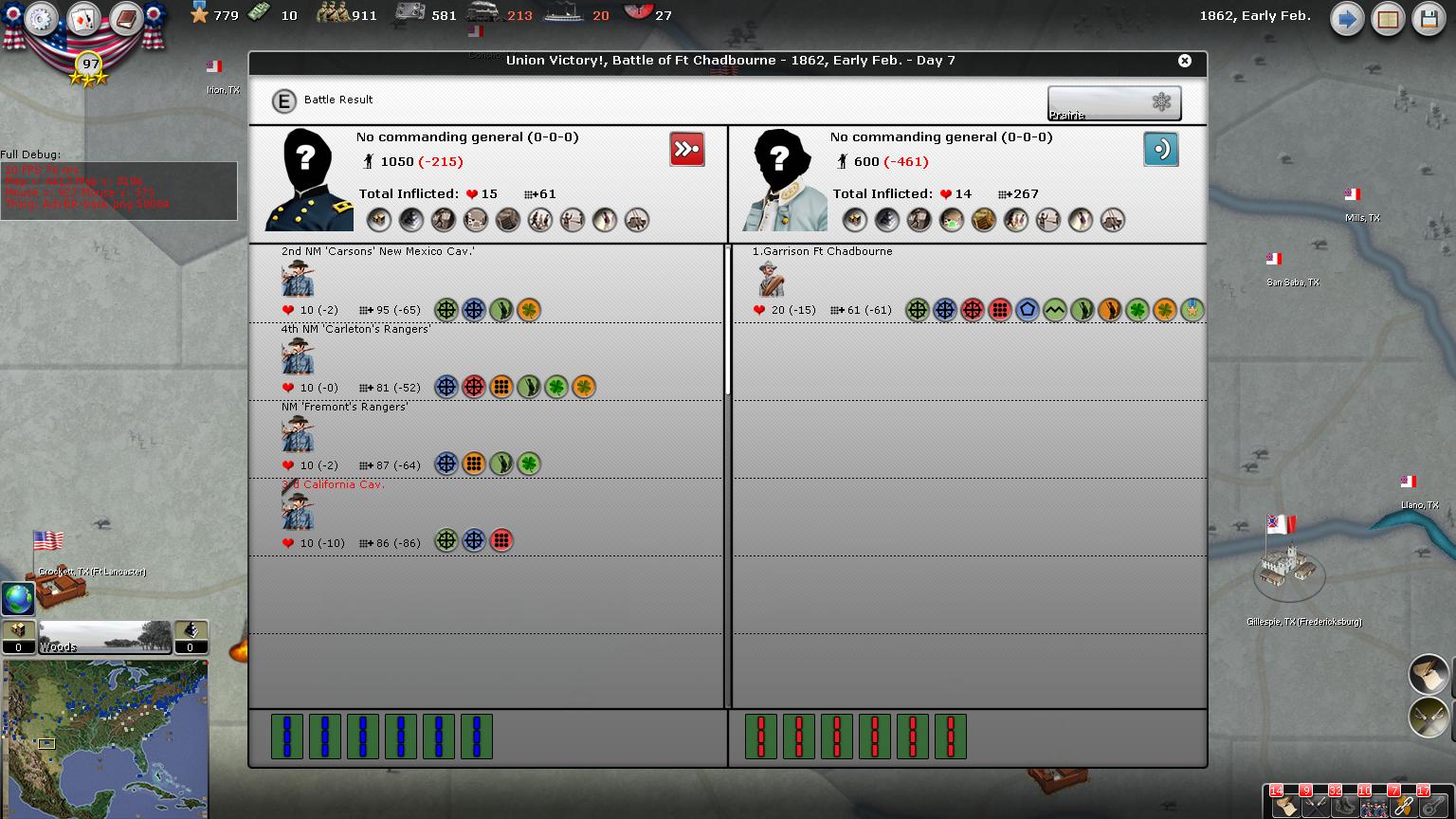Click the floppy disk save game icon
The width and height of the screenshot is (1456, 819).
click(1429, 19)
